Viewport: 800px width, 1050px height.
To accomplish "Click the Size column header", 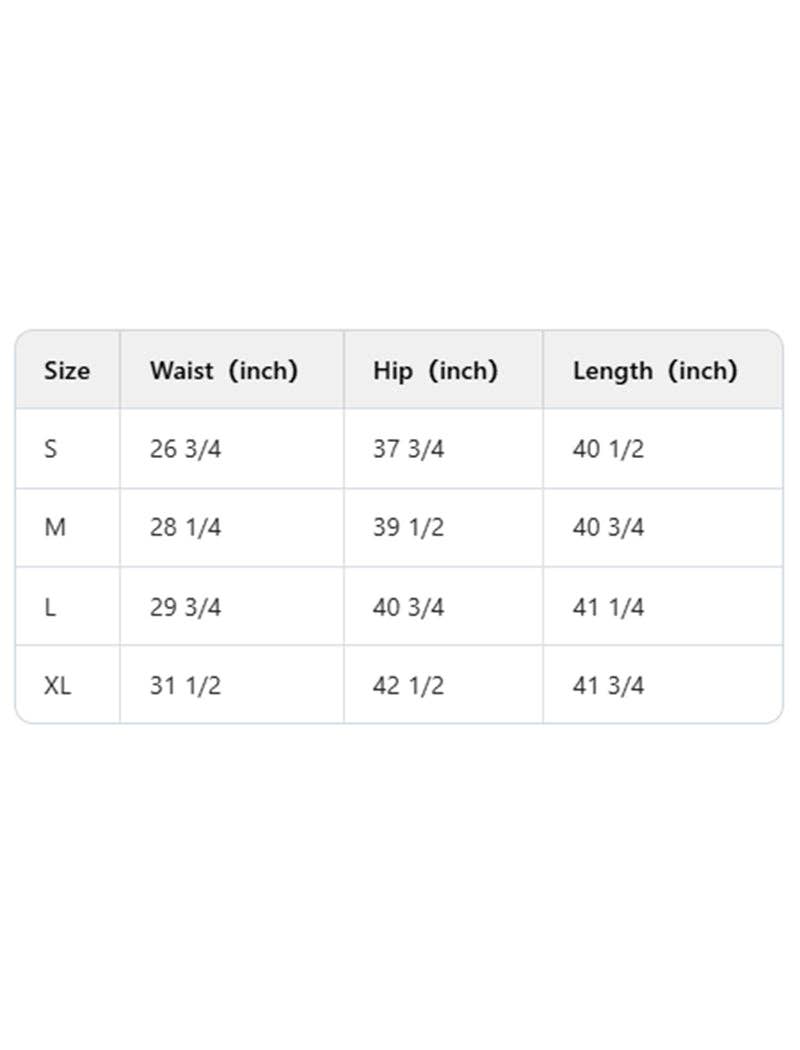I will click(67, 371).
